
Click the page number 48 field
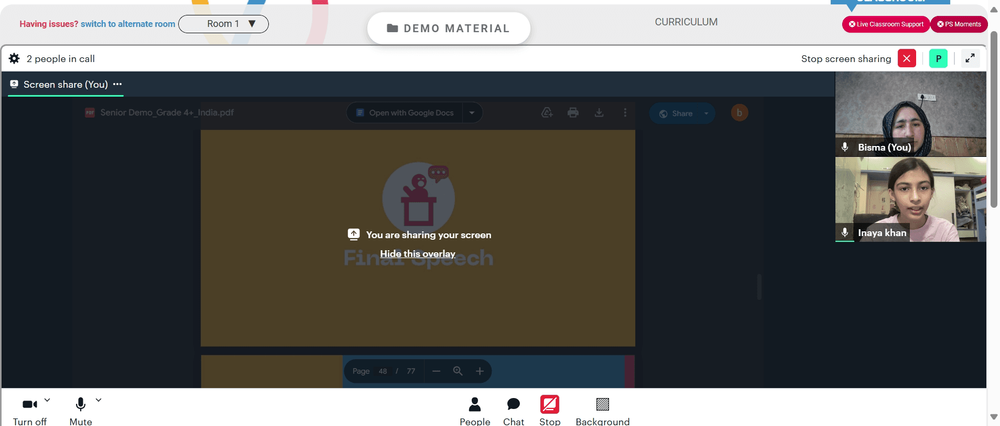[383, 371]
